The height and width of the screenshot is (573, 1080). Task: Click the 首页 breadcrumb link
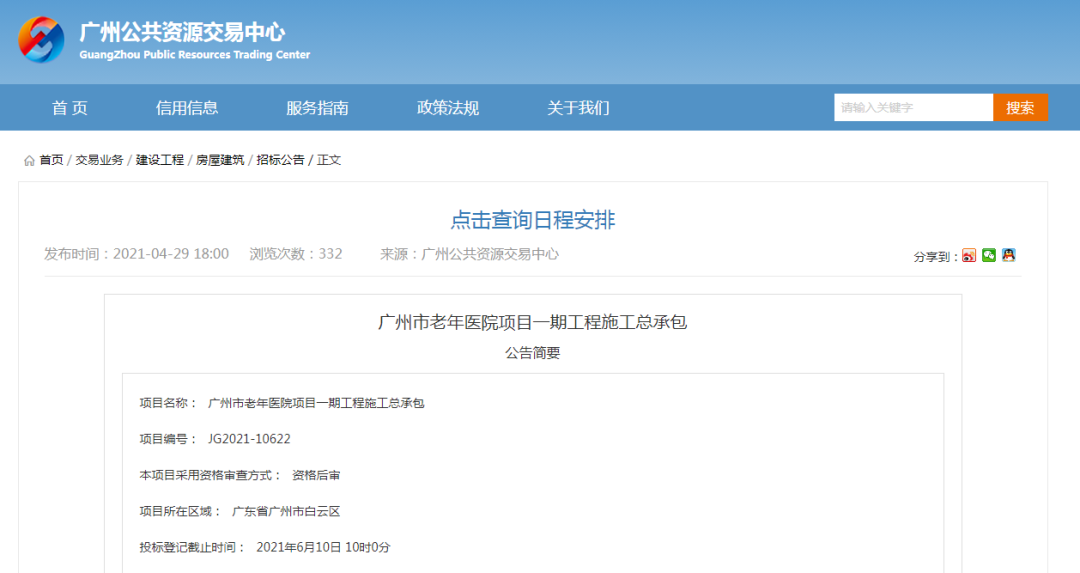tap(51, 160)
